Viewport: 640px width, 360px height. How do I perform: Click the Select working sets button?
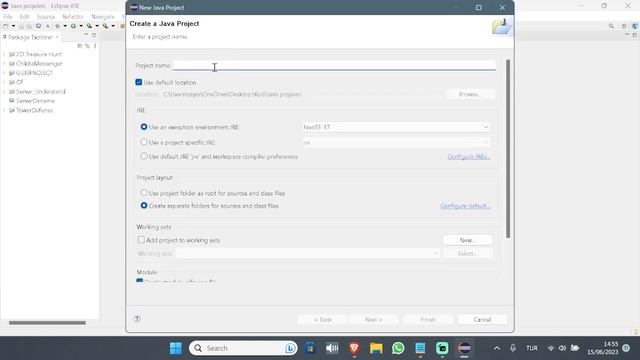pyautogui.click(x=467, y=253)
